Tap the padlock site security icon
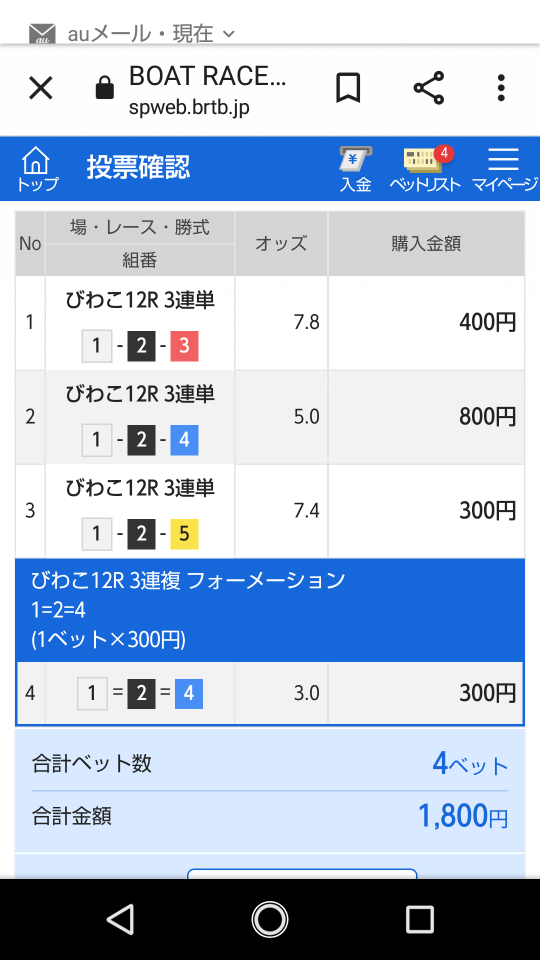 [105, 88]
